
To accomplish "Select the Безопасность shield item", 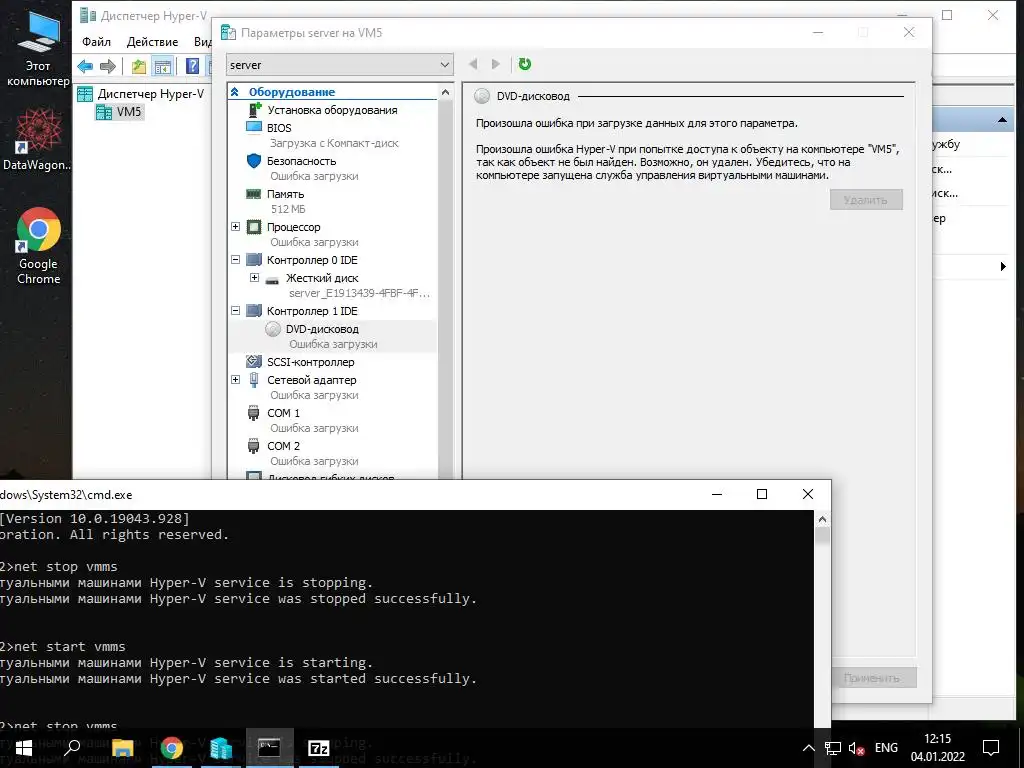I will (x=302, y=161).
